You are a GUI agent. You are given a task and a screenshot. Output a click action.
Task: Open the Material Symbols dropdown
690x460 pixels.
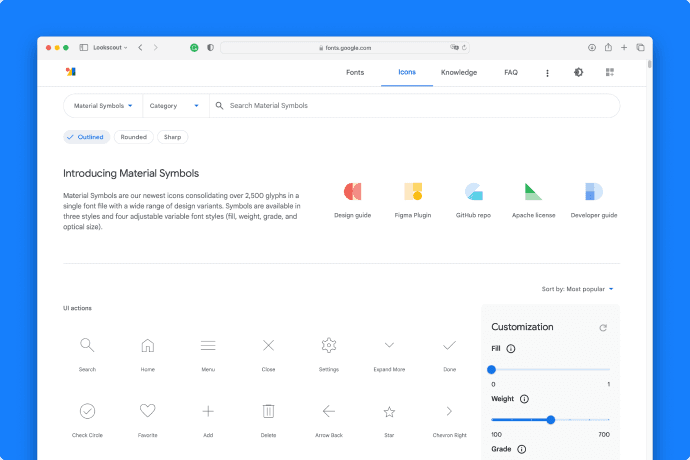[x=103, y=106]
